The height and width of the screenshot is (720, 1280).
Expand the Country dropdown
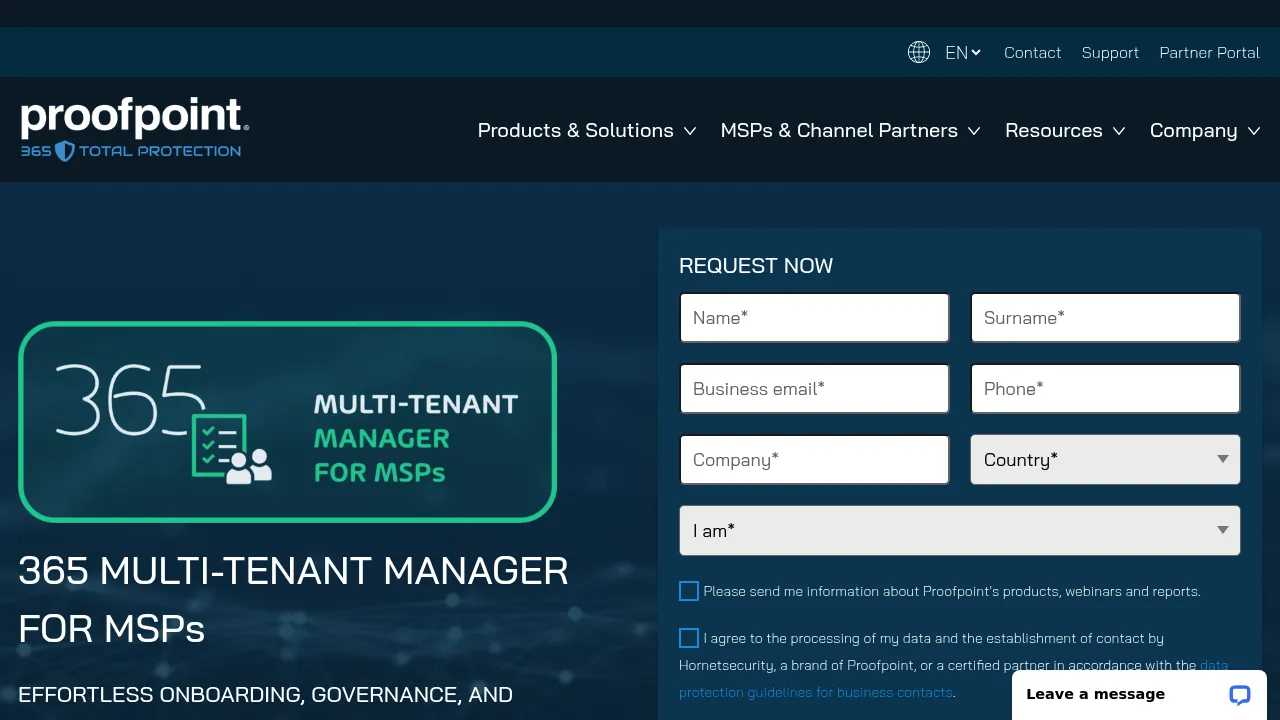1105,460
